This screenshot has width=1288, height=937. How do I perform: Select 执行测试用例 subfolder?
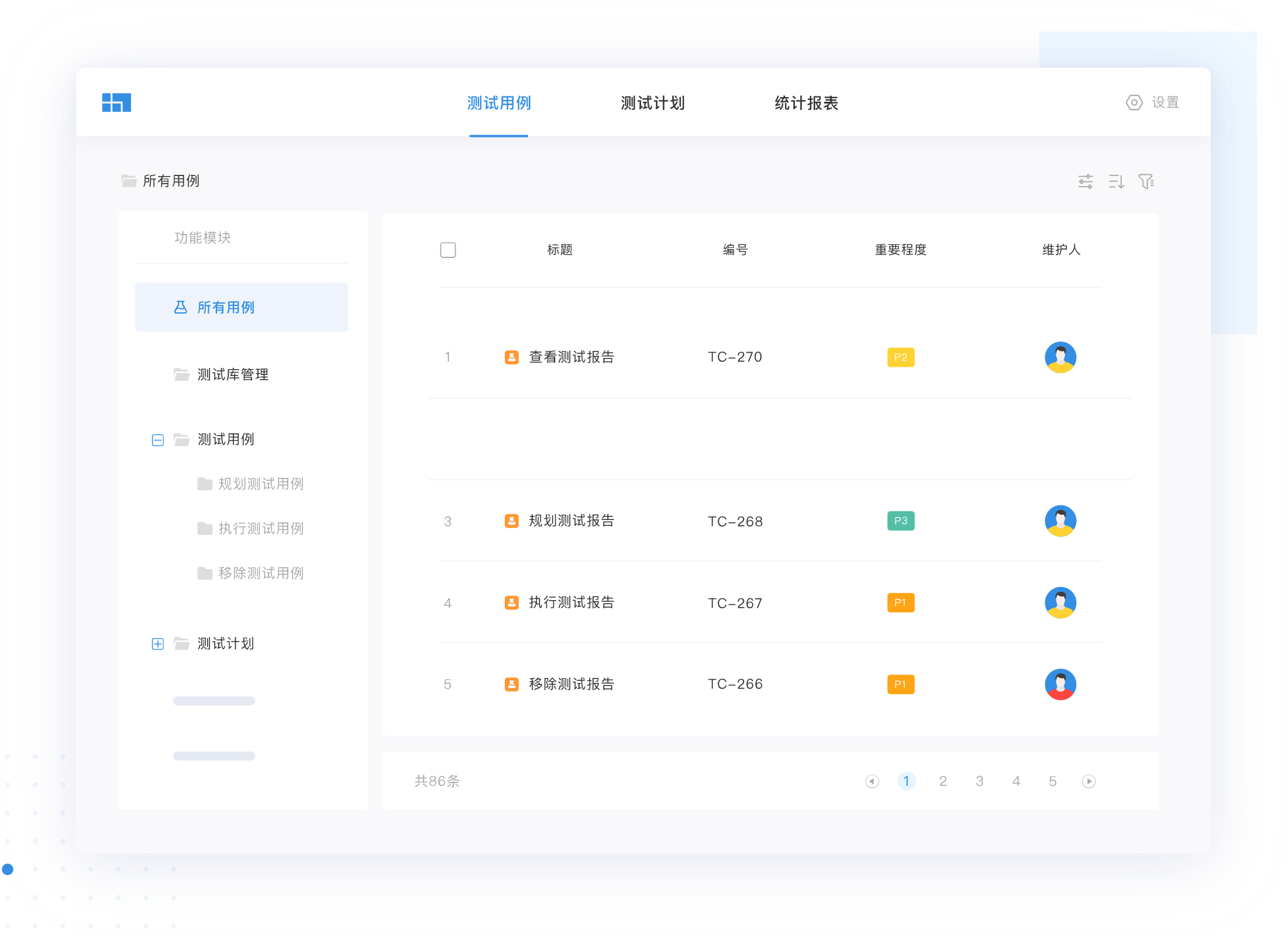(261, 528)
